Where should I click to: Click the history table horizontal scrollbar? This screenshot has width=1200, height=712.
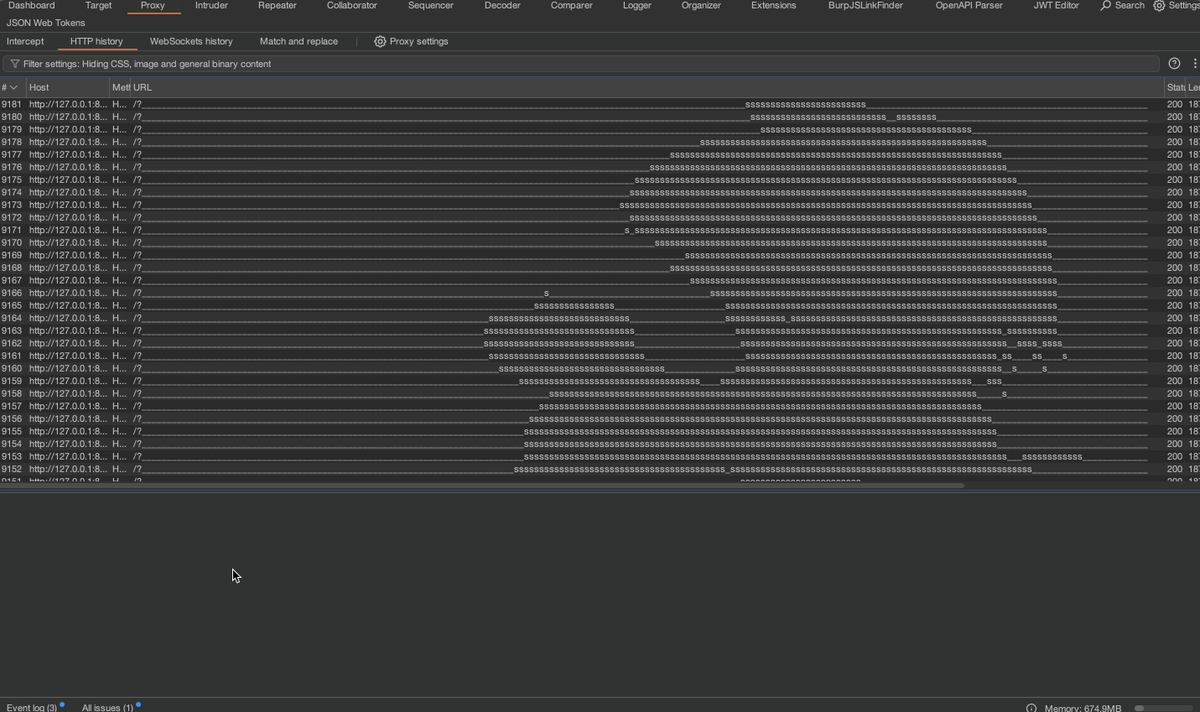pos(482,486)
